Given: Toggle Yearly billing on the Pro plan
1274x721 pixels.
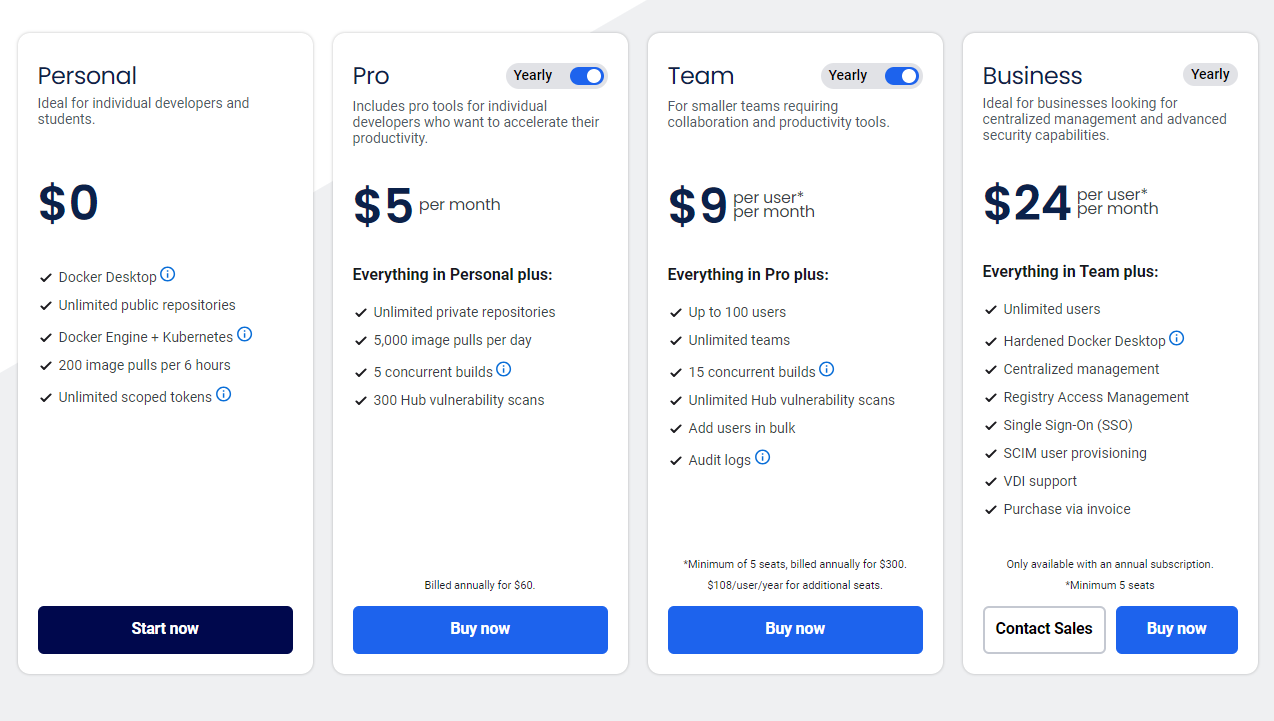Looking at the screenshot, I should coord(587,75).
